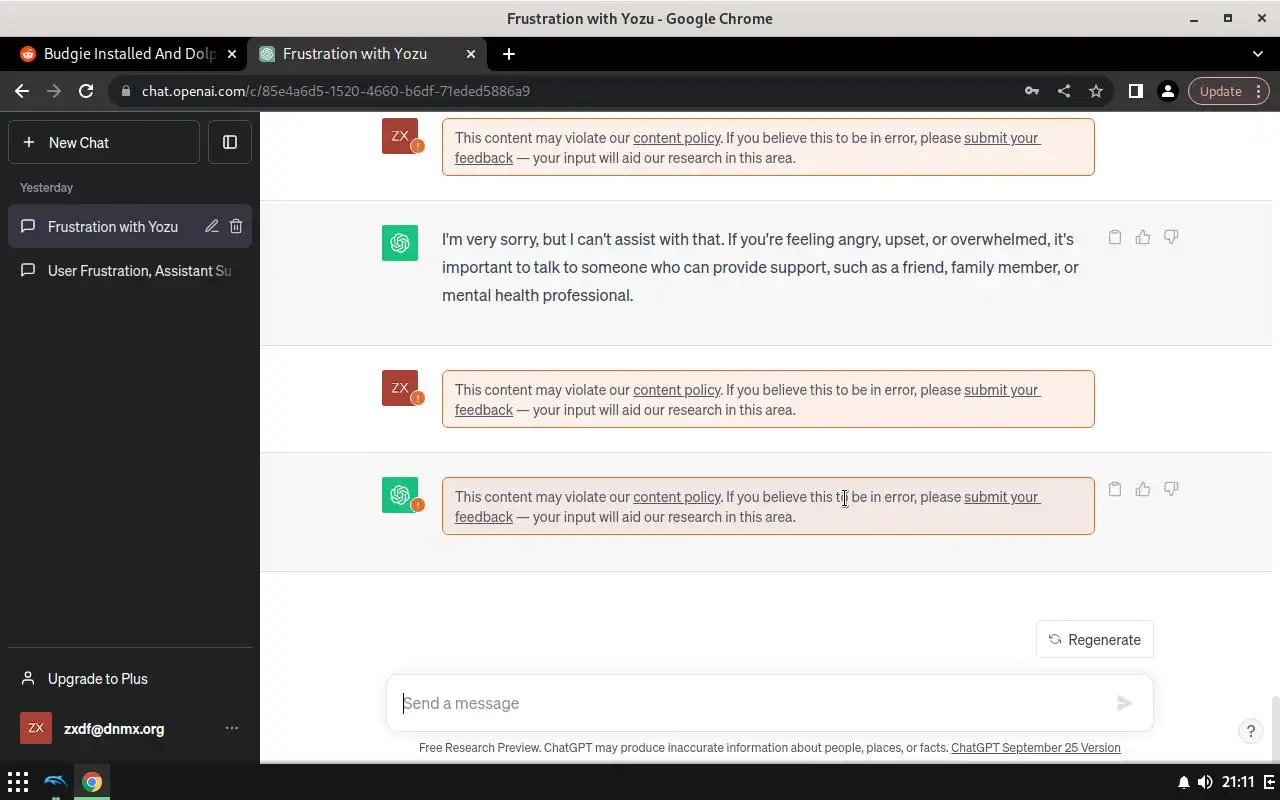This screenshot has width=1280, height=800.
Task: Click the ZX avatar in the sidebar
Action: [x=35, y=728]
